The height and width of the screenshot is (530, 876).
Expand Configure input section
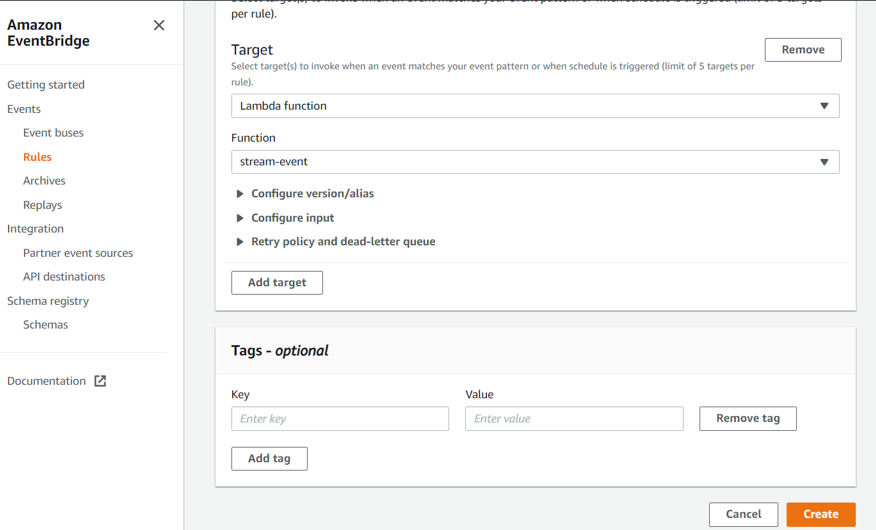pyautogui.click(x=285, y=218)
